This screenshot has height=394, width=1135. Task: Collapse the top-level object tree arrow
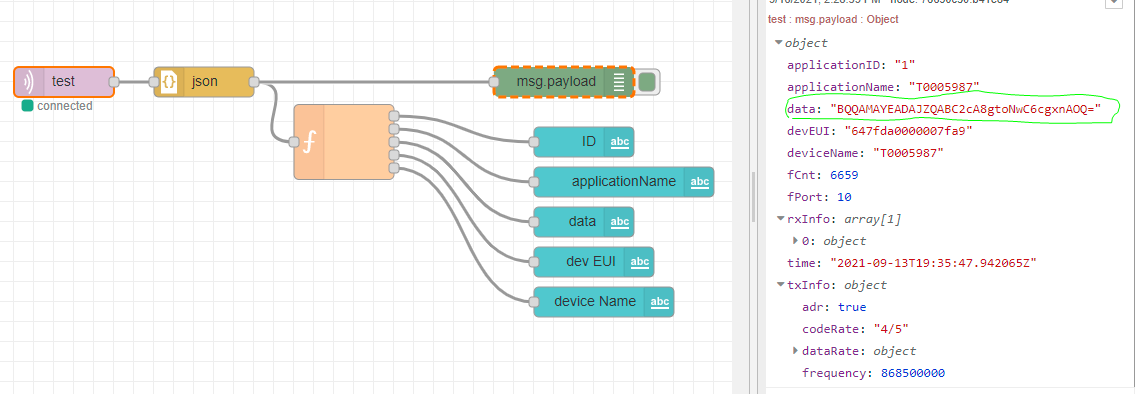click(x=778, y=43)
